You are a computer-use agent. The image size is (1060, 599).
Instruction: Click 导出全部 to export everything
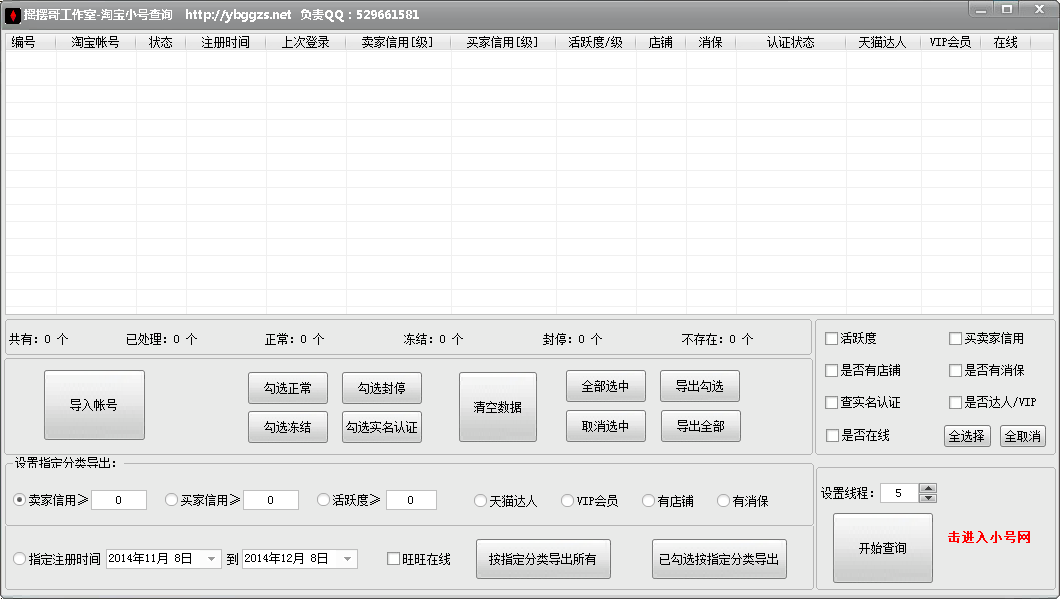[x=699, y=425]
